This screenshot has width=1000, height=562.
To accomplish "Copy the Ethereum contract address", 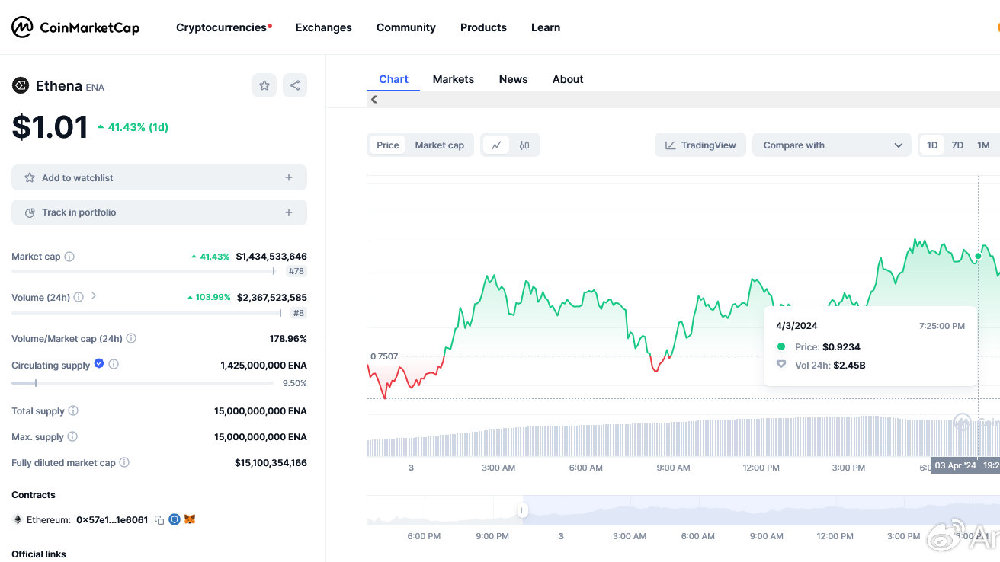I will coord(159,520).
